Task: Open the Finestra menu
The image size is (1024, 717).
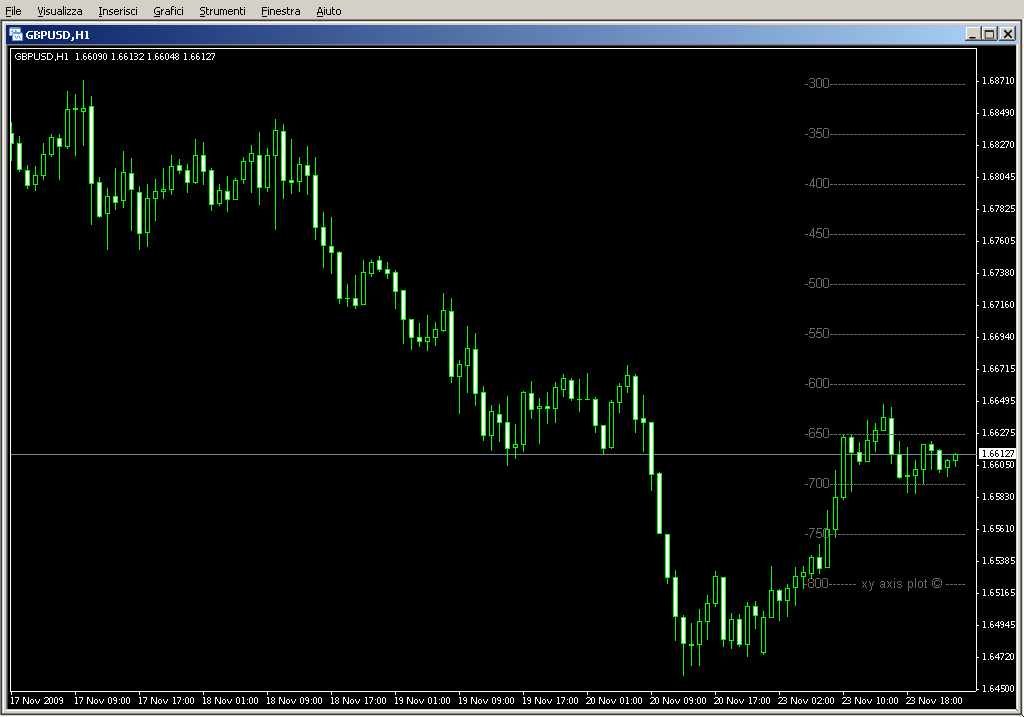Action: point(280,11)
